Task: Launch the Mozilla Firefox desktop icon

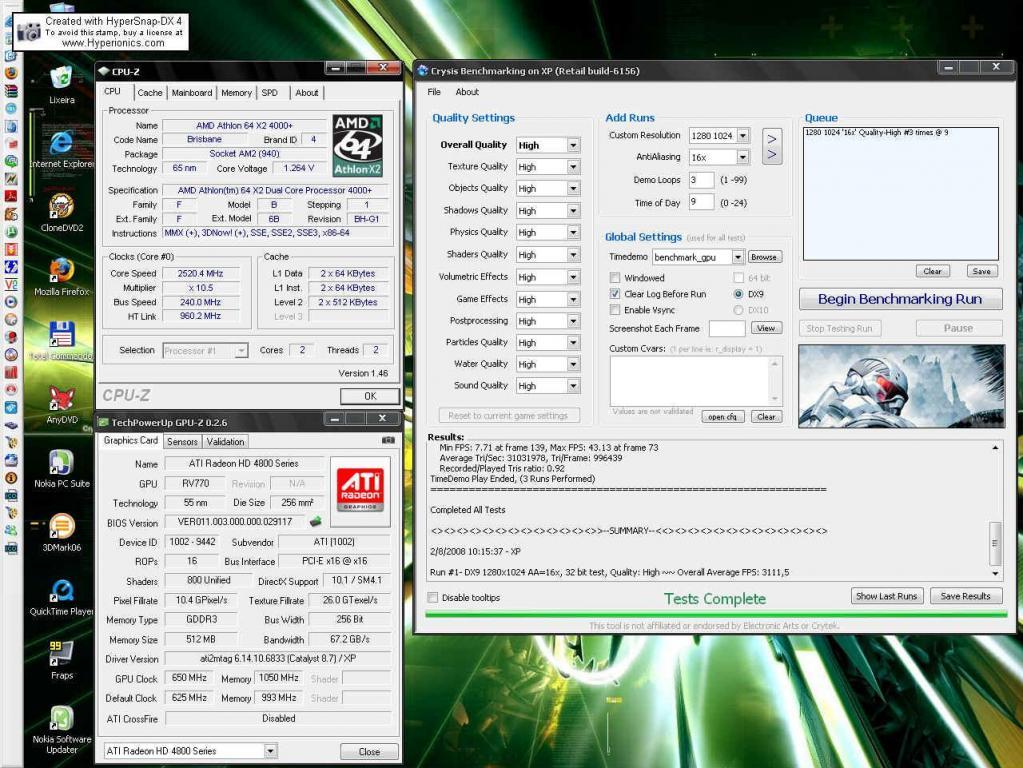Action: (61, 270)
